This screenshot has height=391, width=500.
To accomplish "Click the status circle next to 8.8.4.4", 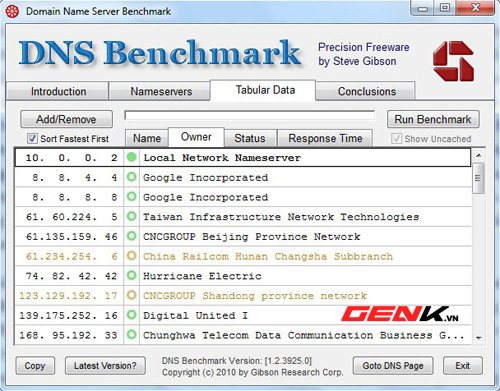I will tap(132, 177).
